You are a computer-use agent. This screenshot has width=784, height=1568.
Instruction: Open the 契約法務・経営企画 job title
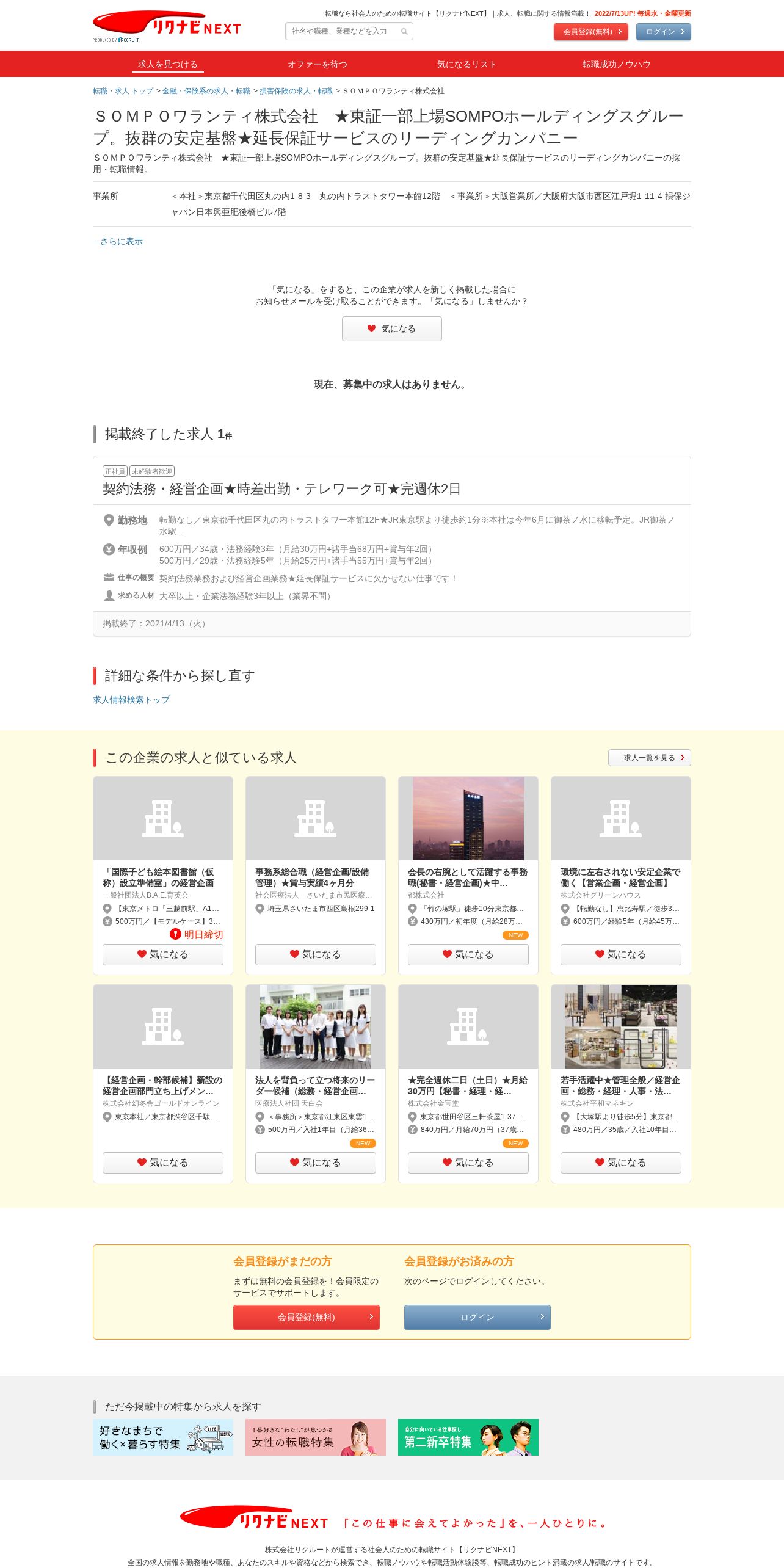tap(281, 489)
